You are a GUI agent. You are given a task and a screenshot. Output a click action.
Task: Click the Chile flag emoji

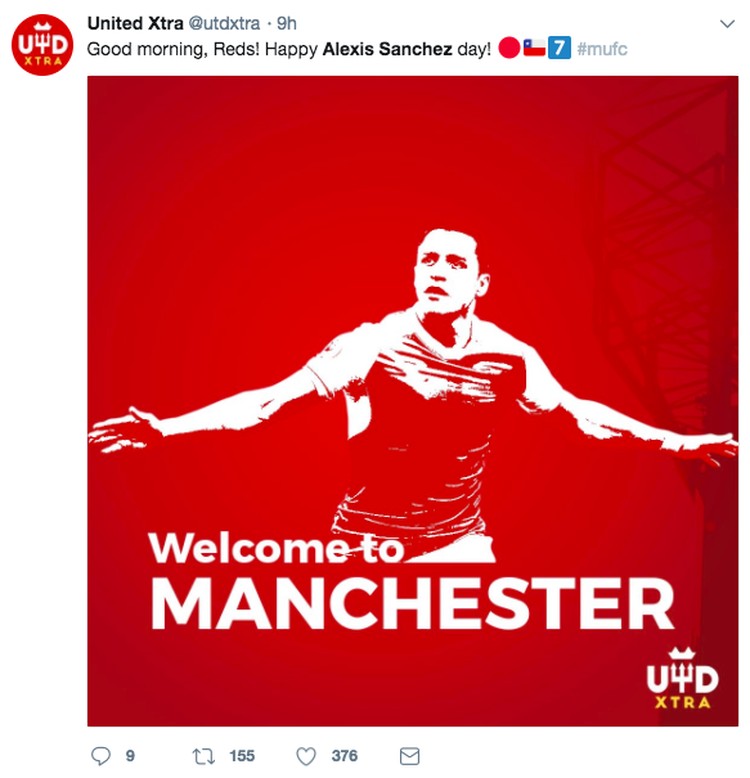534,48
